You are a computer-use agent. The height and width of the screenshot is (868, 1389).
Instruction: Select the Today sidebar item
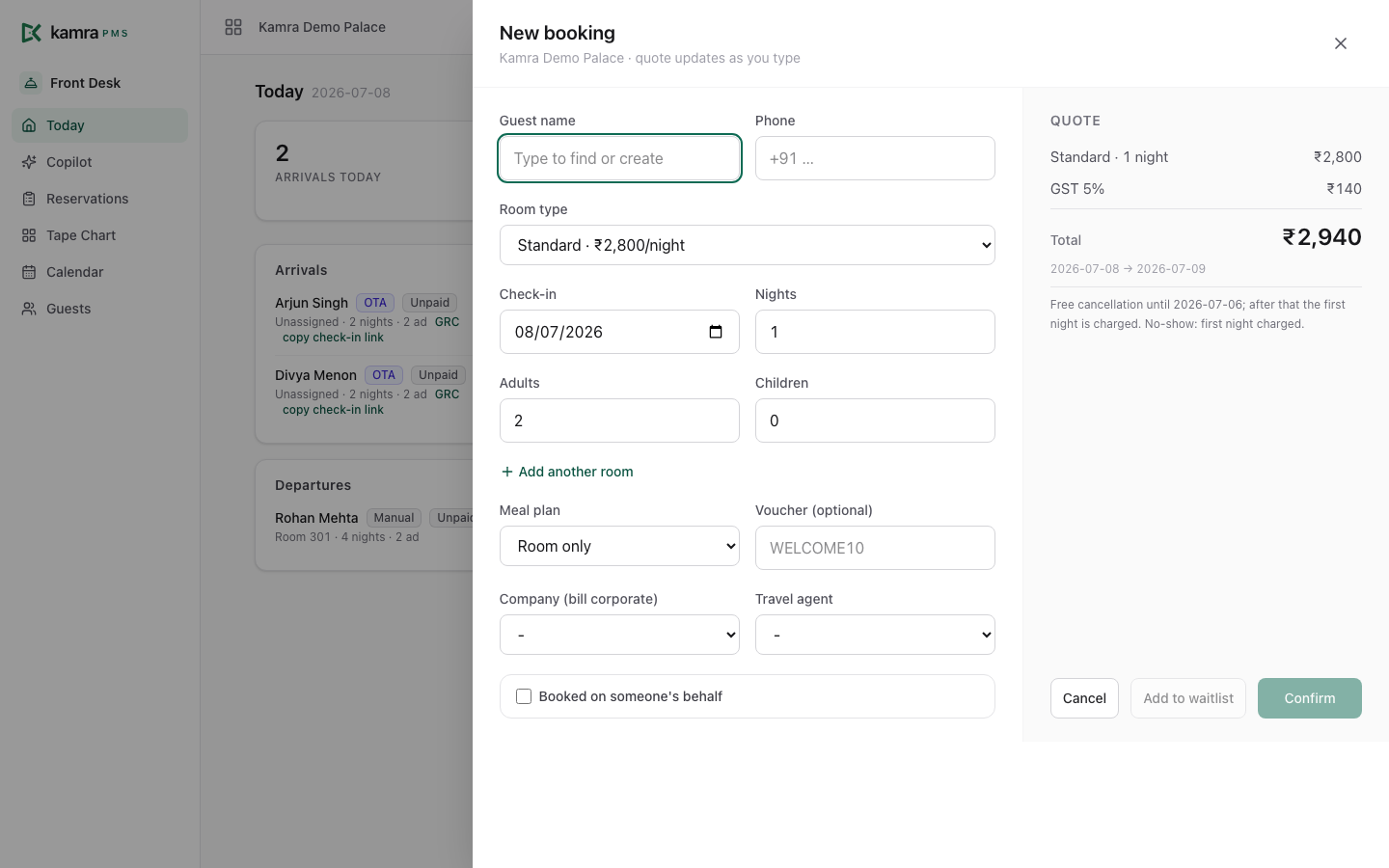pyautogui.click(x=99, y=125)
